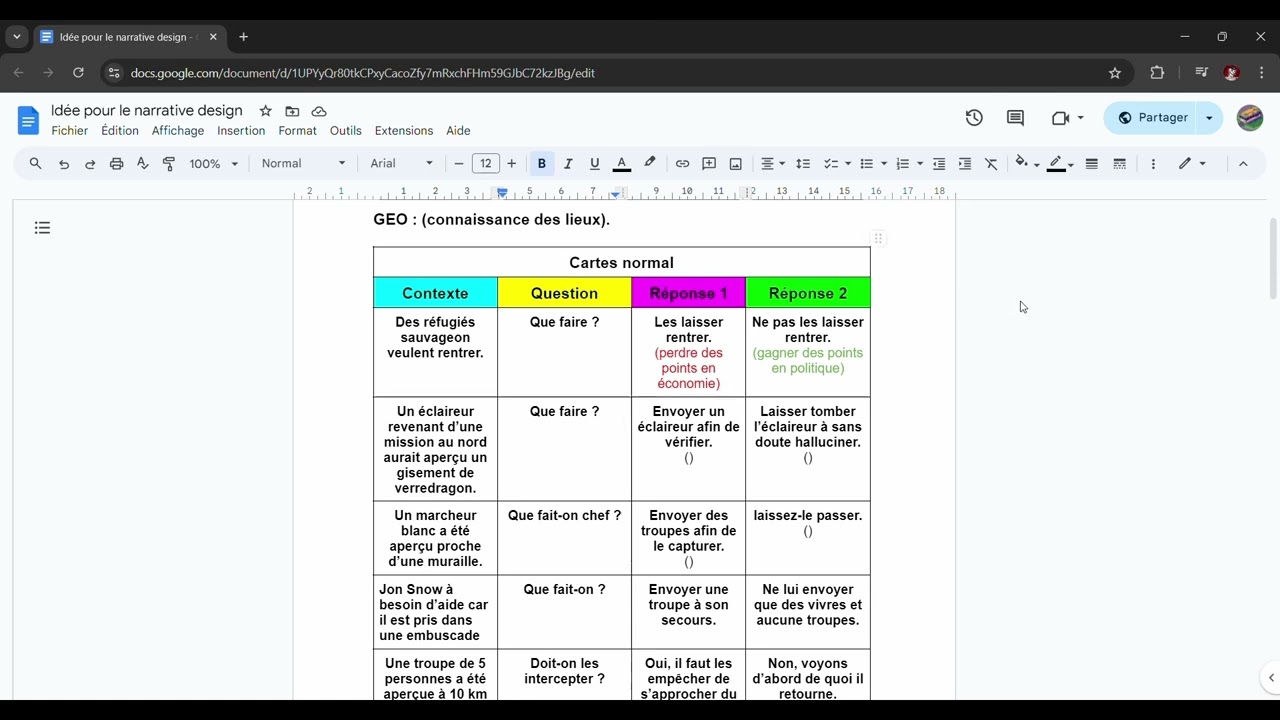
Task: Open the Arial font dropdown
Action: coord(401,164)
